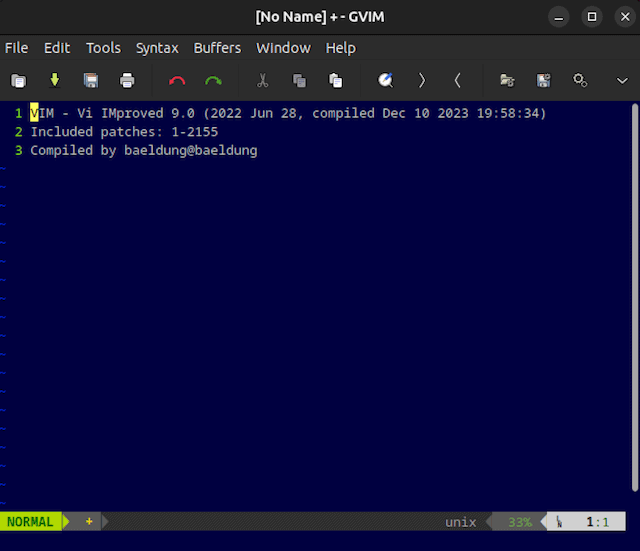Expand the toolbar overflow chevron
The width and height of the screenshot is (640, 551).
click(x=622, y=81)
